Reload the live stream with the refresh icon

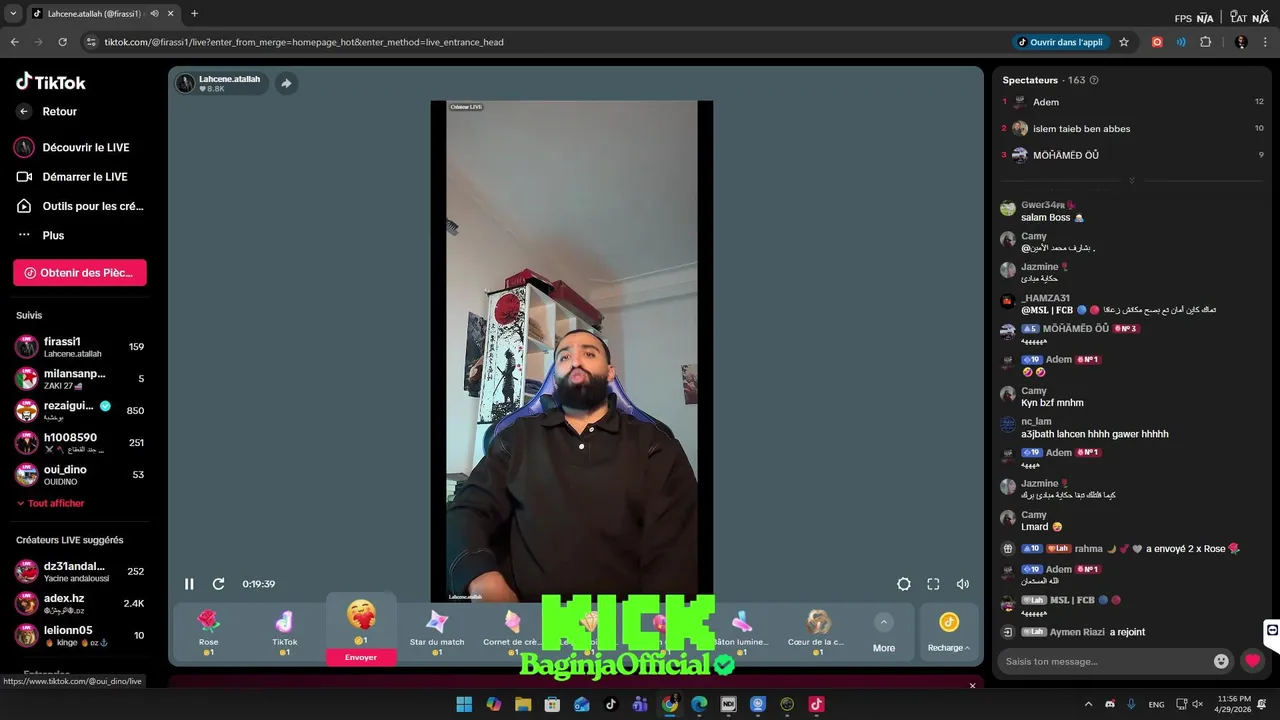pos(218,584)
